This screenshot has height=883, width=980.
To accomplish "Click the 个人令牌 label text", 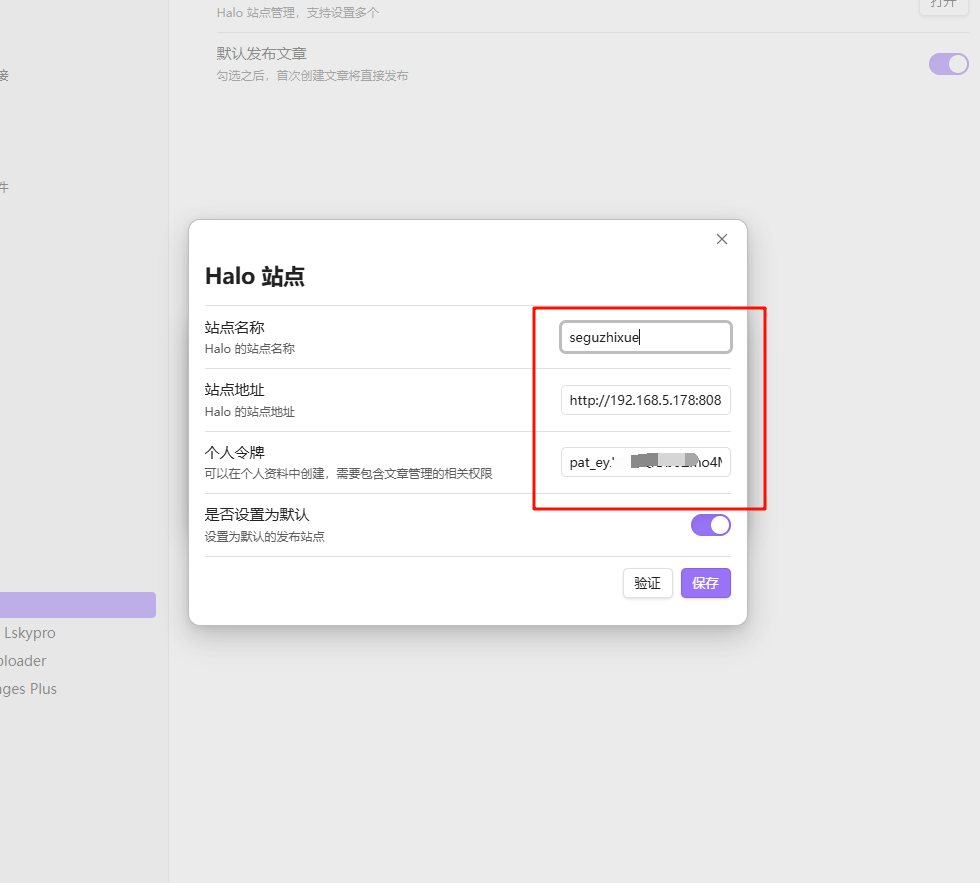I will pos(234,452).
